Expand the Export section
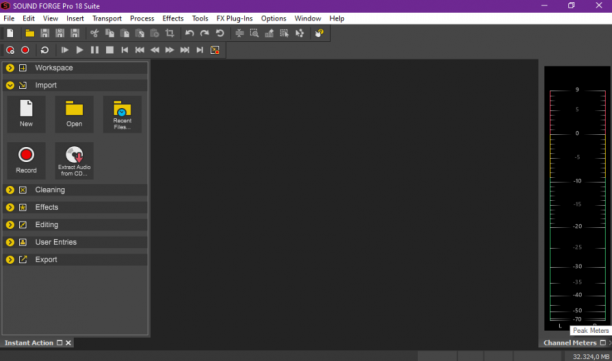The width and height of the screenshot is (612, 361). (10, 260)
